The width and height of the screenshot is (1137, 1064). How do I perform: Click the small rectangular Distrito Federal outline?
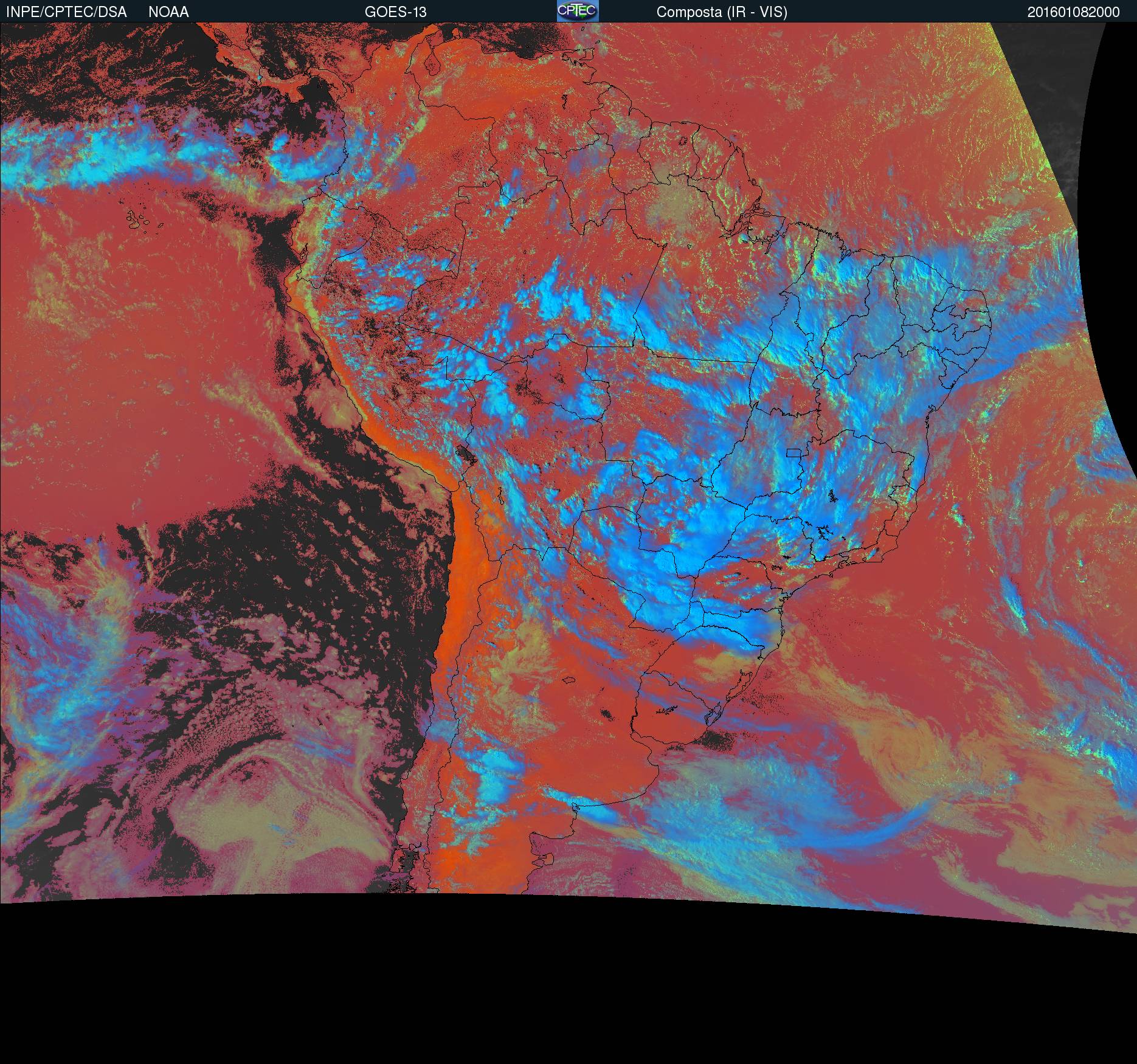[x=793, y=452]
